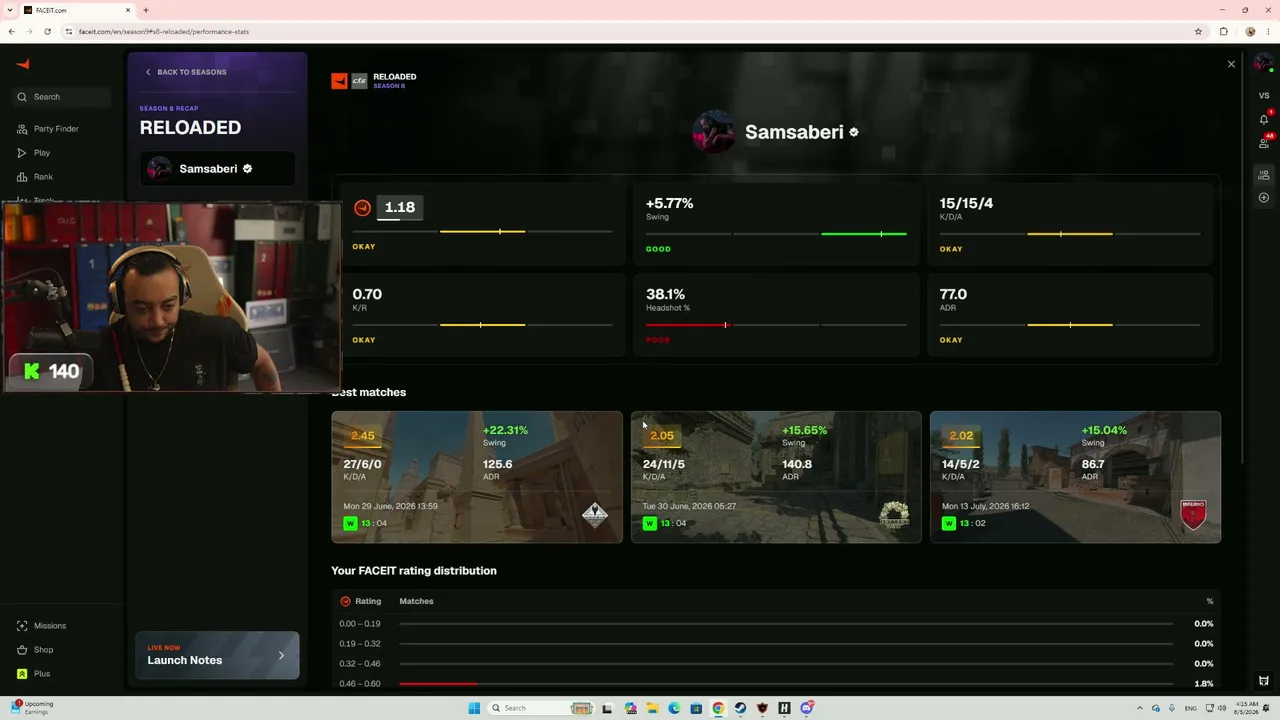Open Discord from the taskbar
1280x720 pixels.
click(x=806, y=708)
